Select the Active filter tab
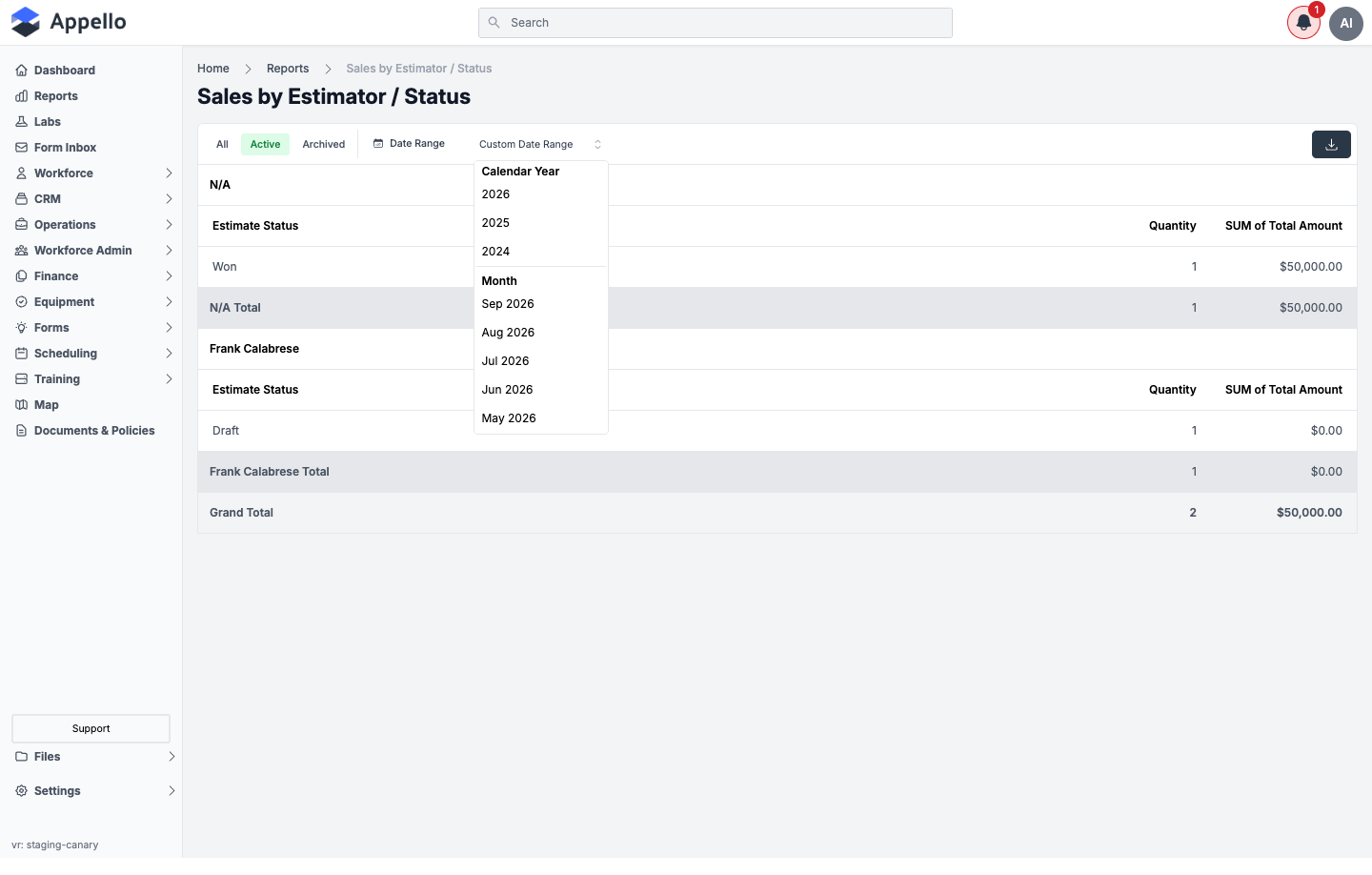Image resolution: width=1372 pixels, height=875 pixels. click(x=265, y=145)
